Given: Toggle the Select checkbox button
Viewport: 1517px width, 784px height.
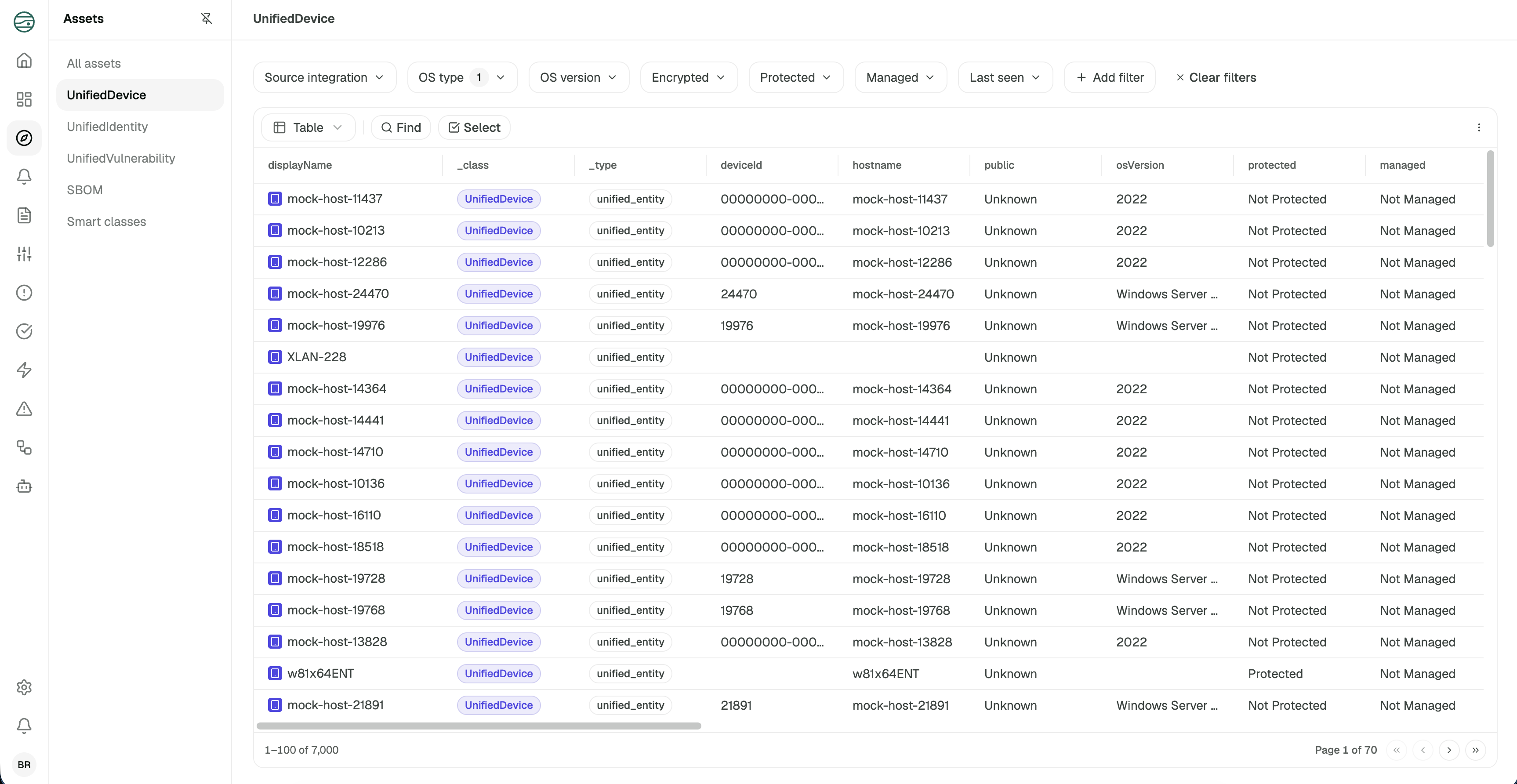Looking at the screenshot, I should click(x=475, y=128).
